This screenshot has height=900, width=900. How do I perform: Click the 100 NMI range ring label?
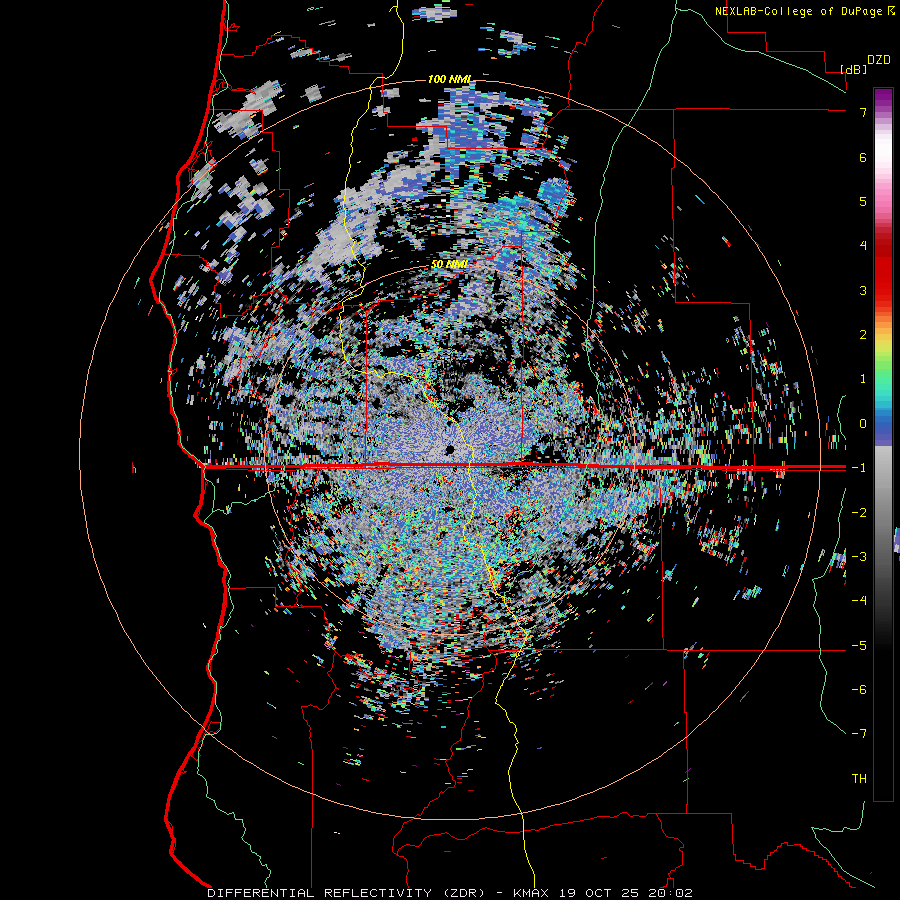click(x=450, y=79)
